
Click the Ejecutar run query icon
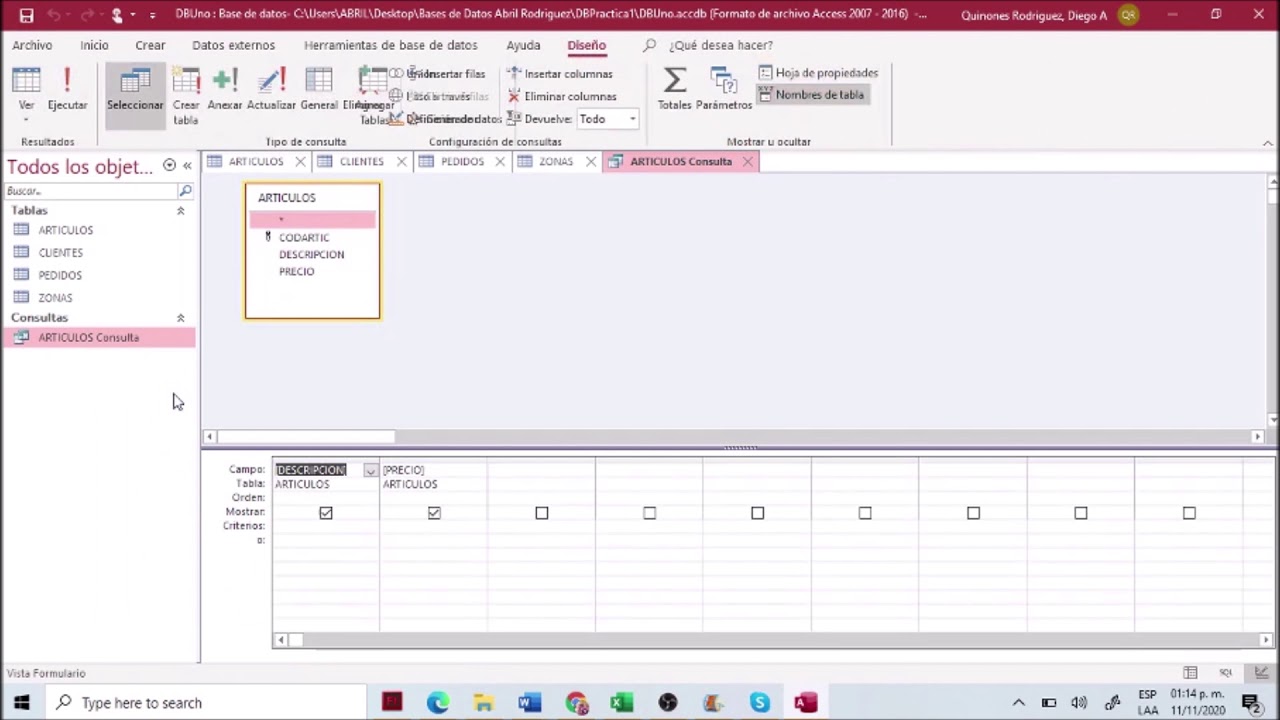click(x=67, y=89)
